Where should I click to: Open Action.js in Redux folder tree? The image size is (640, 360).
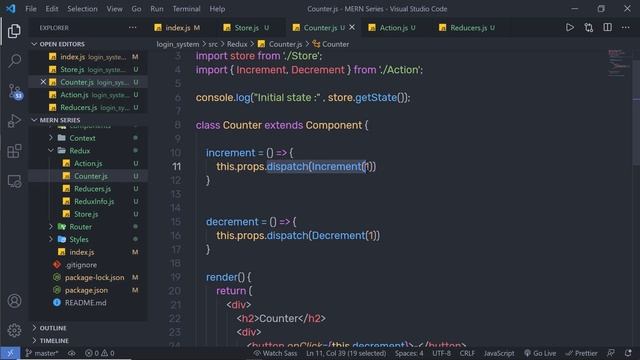[x=88, y=163]
